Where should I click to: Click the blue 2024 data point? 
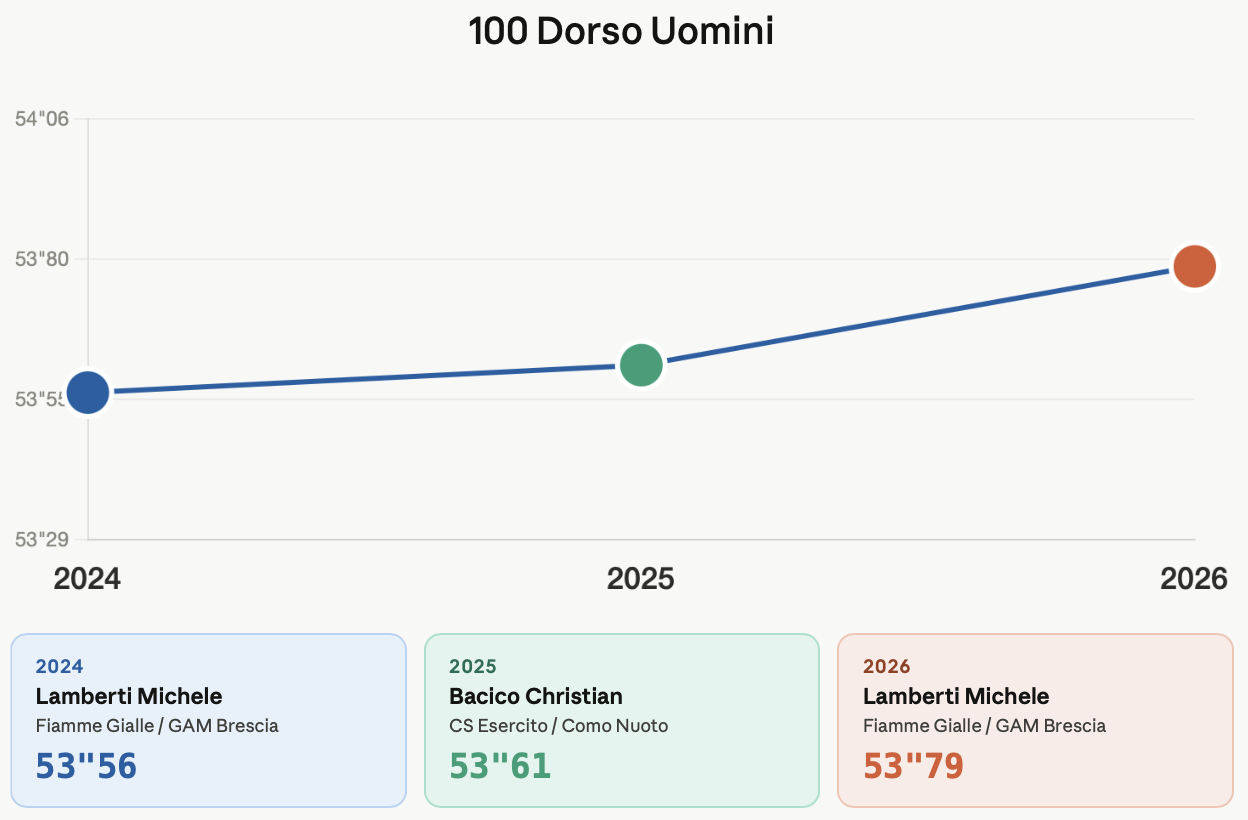click(88, 392)
